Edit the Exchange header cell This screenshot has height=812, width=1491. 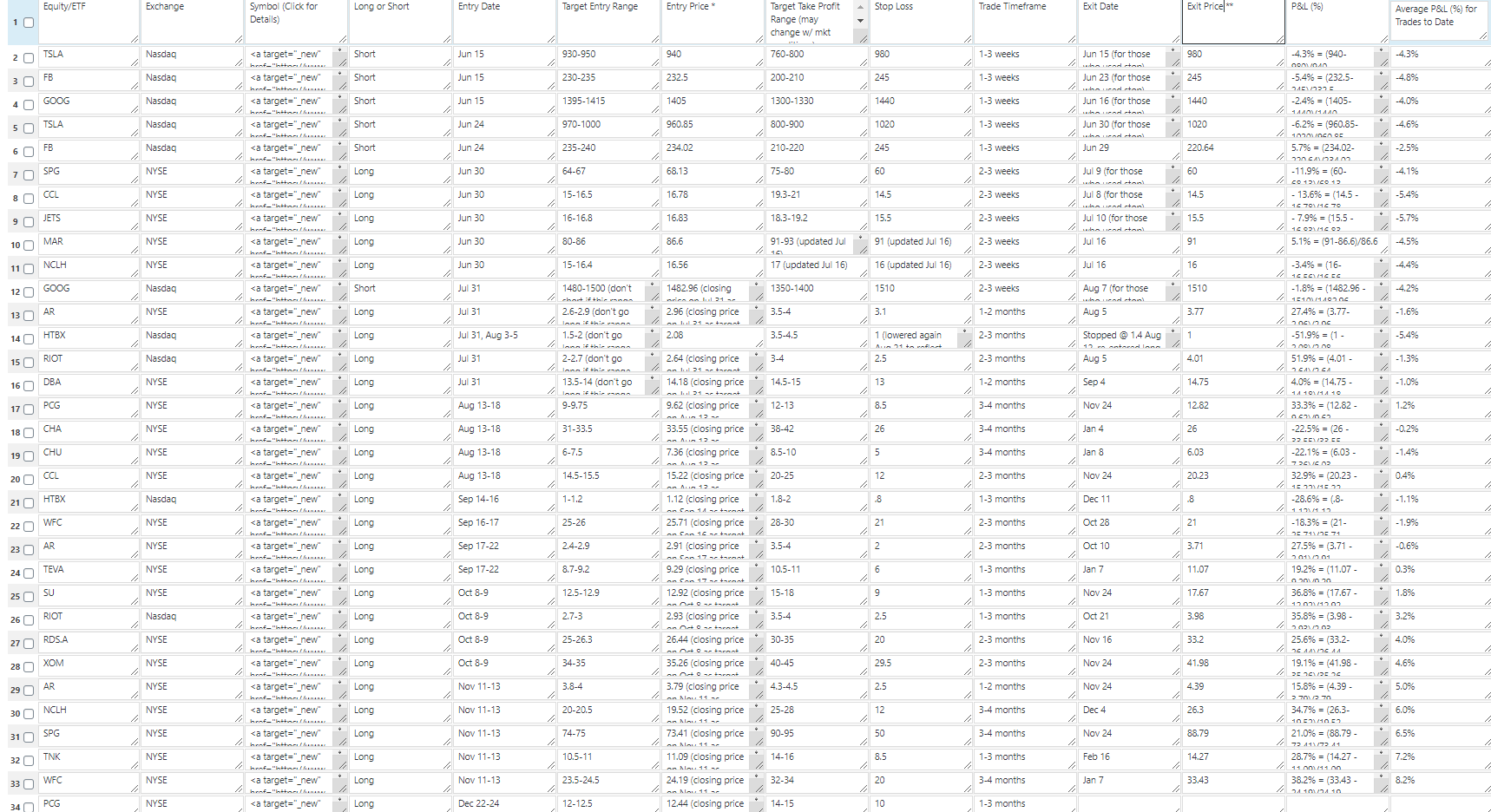(193, 22)
